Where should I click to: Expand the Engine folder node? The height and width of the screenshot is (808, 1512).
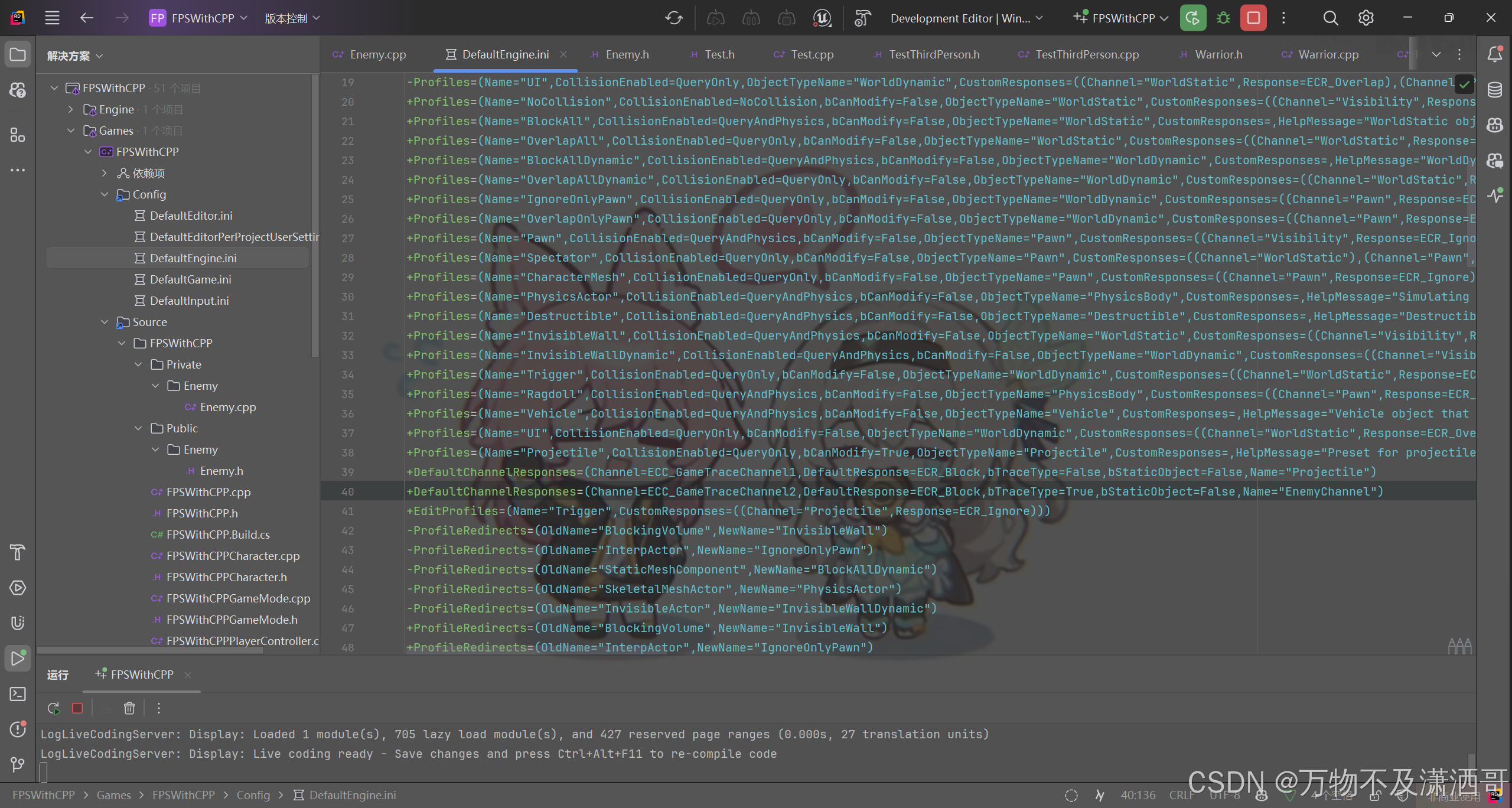click(71, 109)
